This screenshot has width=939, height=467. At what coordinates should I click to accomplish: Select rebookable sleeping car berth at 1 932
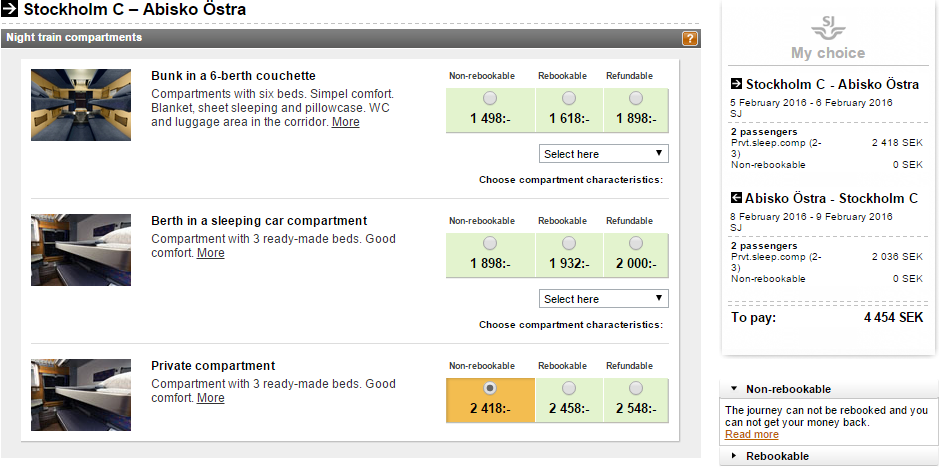click(x=569, y=243)
